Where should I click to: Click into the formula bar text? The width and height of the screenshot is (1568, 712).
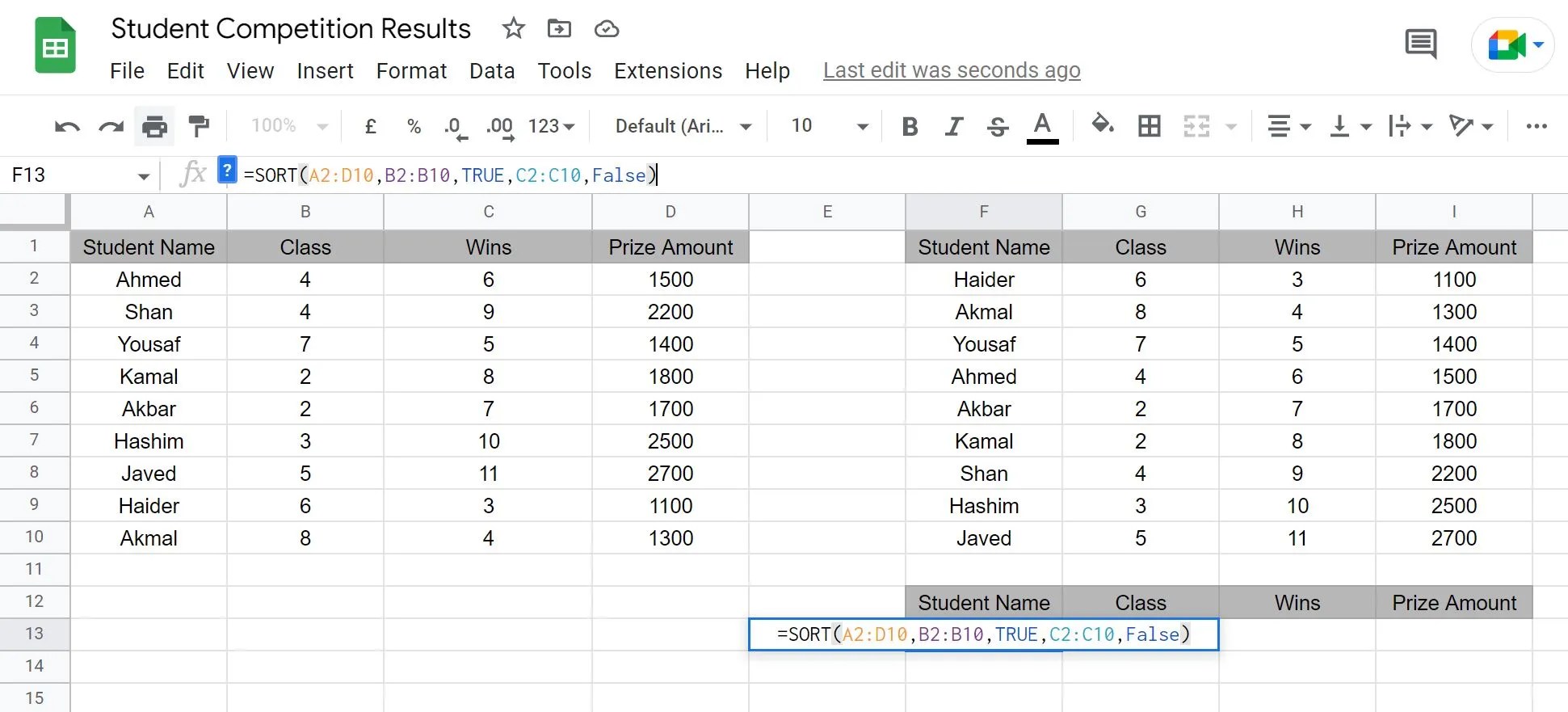pyautogui.click(x=451, y=175)
